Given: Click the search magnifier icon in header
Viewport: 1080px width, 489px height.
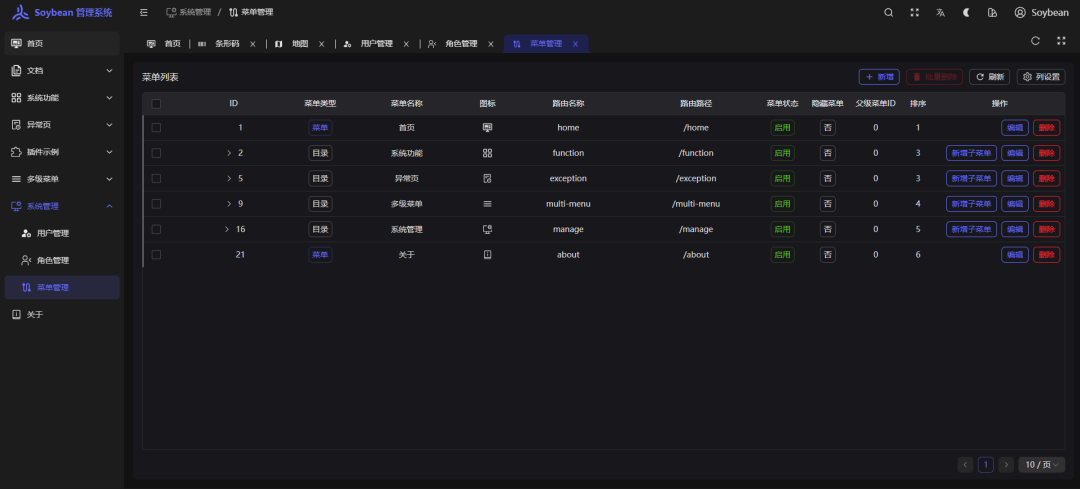Looking at the screenshot, I should 889,13.
